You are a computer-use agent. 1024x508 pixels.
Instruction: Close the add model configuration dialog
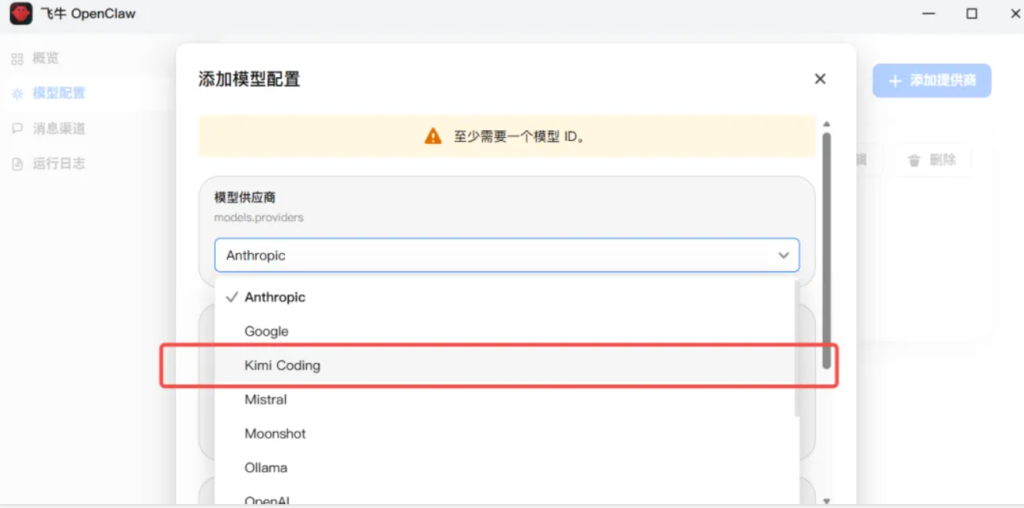click(820, 79)
